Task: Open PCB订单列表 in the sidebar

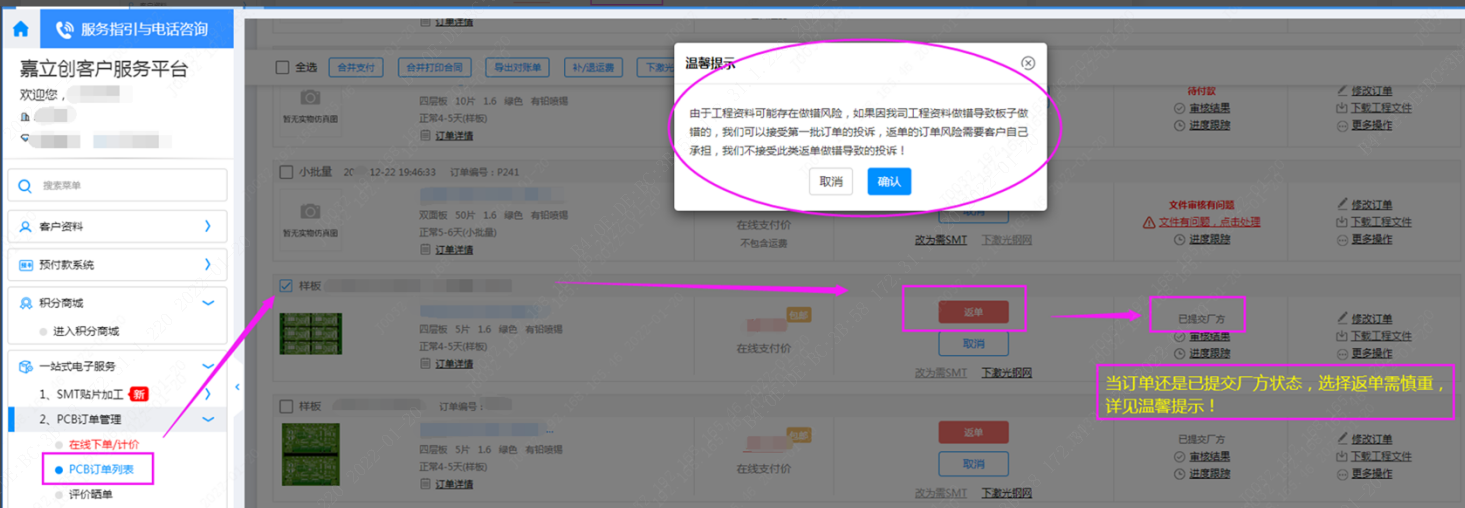Action: click(100, 469)
